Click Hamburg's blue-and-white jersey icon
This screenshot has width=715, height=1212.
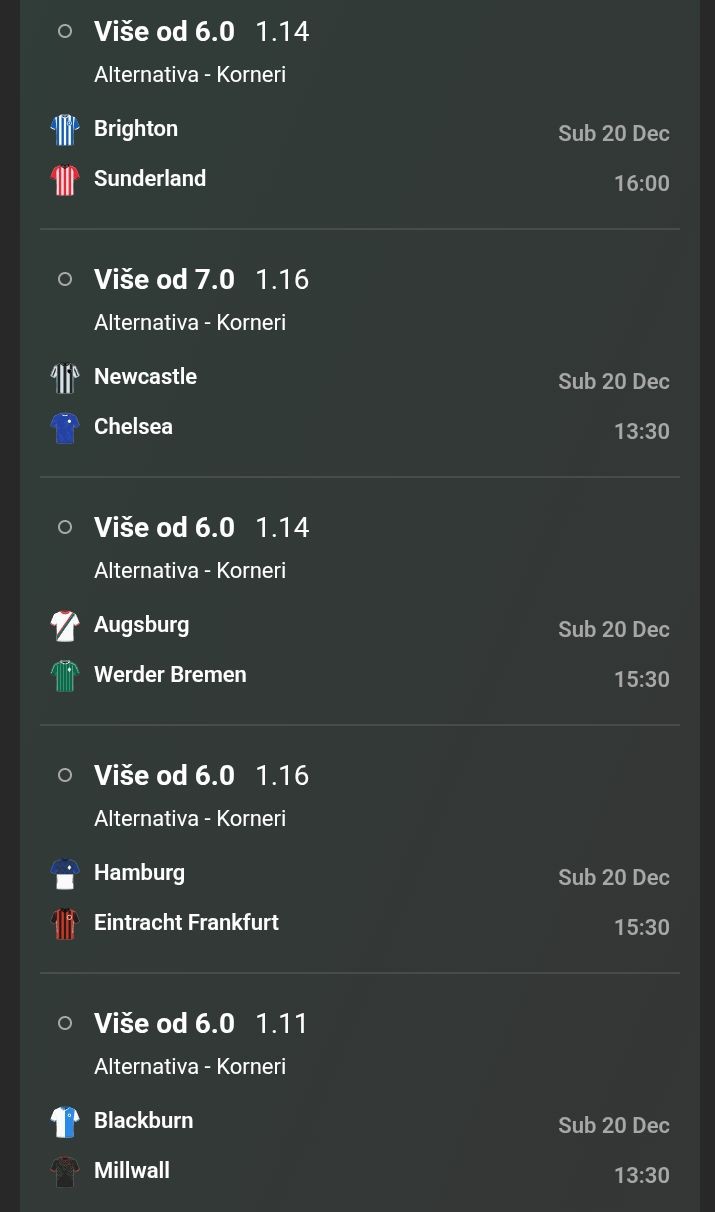pos(65,874)
